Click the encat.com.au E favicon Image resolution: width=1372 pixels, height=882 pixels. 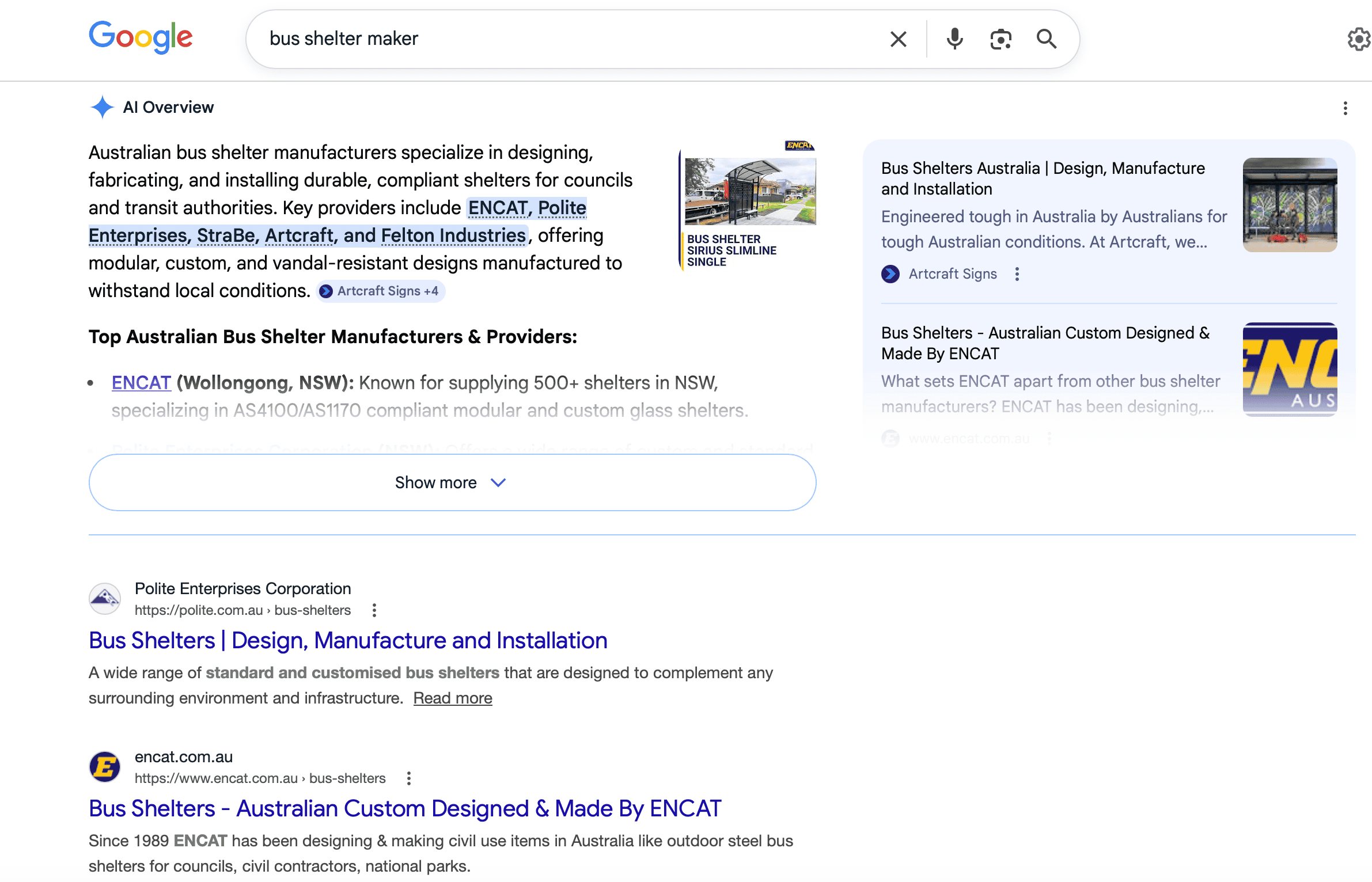104,767
